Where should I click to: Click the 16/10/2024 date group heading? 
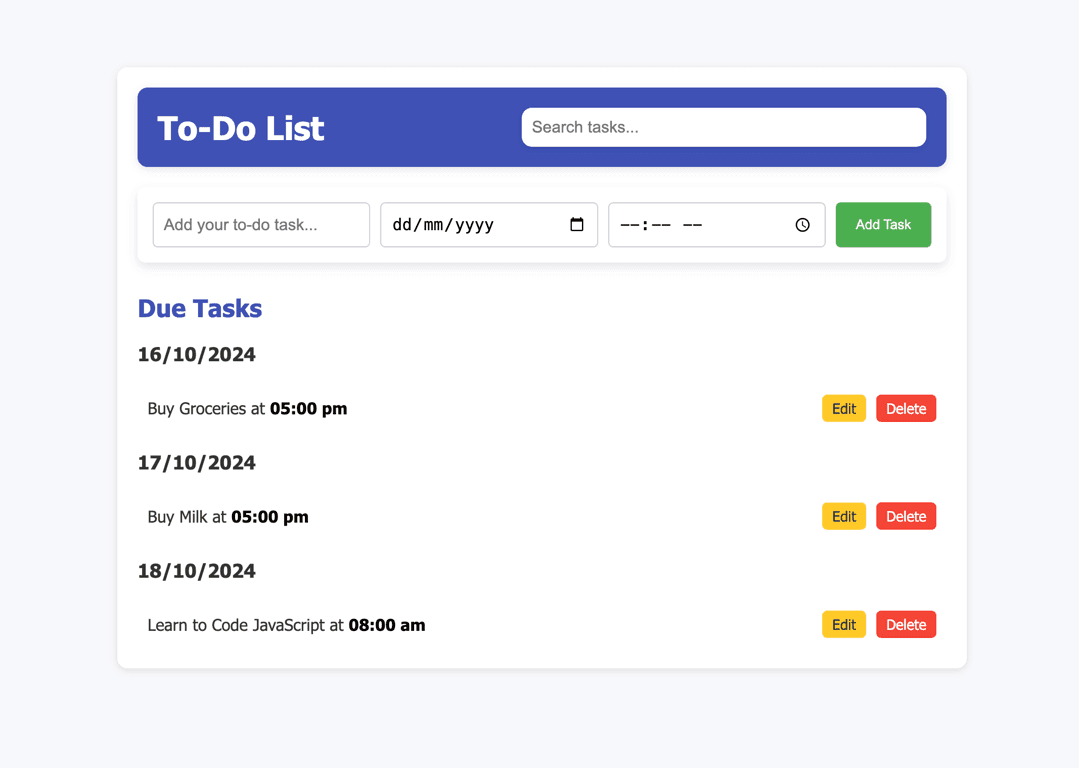click(197, 354)
